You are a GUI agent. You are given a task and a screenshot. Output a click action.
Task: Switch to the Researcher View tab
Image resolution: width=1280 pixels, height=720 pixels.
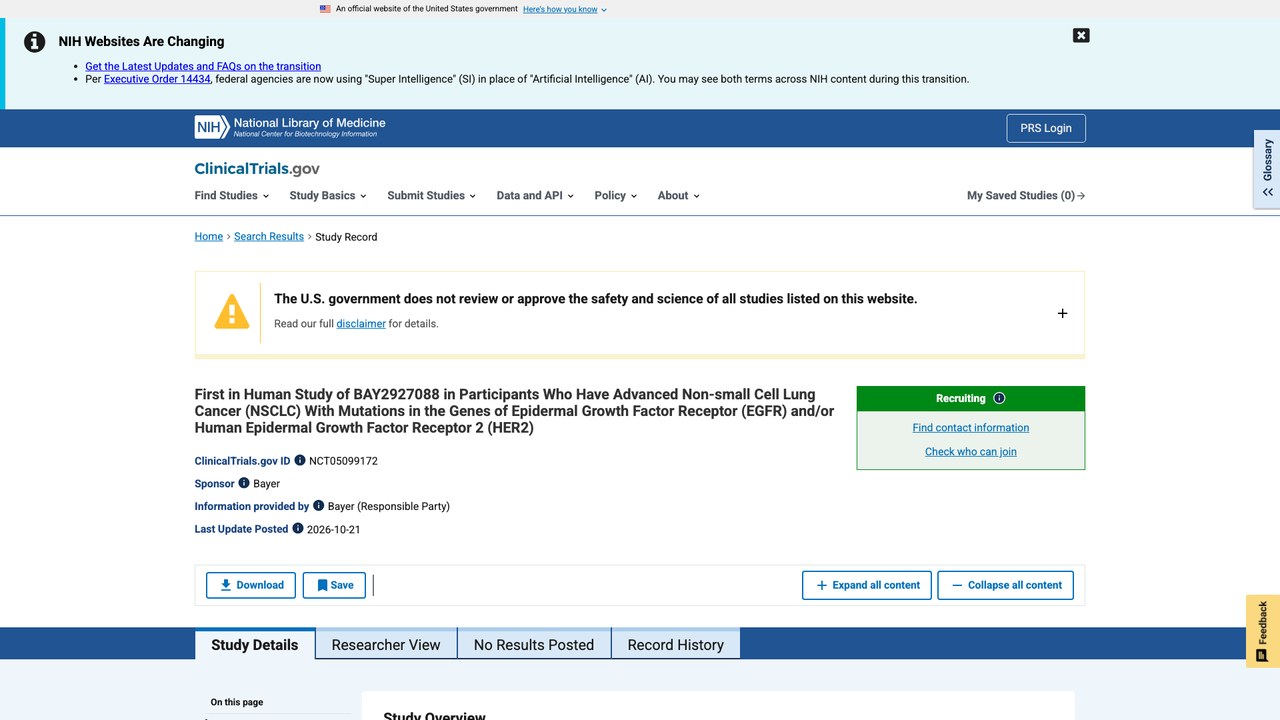(x=386, y=645)
